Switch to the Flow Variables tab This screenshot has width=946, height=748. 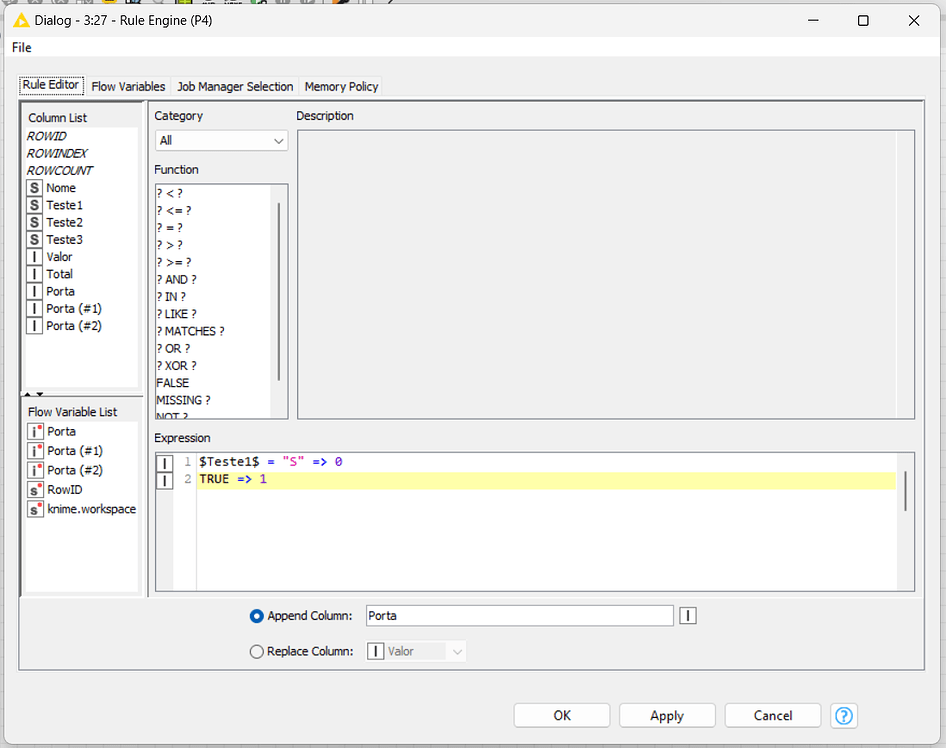pyautogui.click(x=128, y=86)
